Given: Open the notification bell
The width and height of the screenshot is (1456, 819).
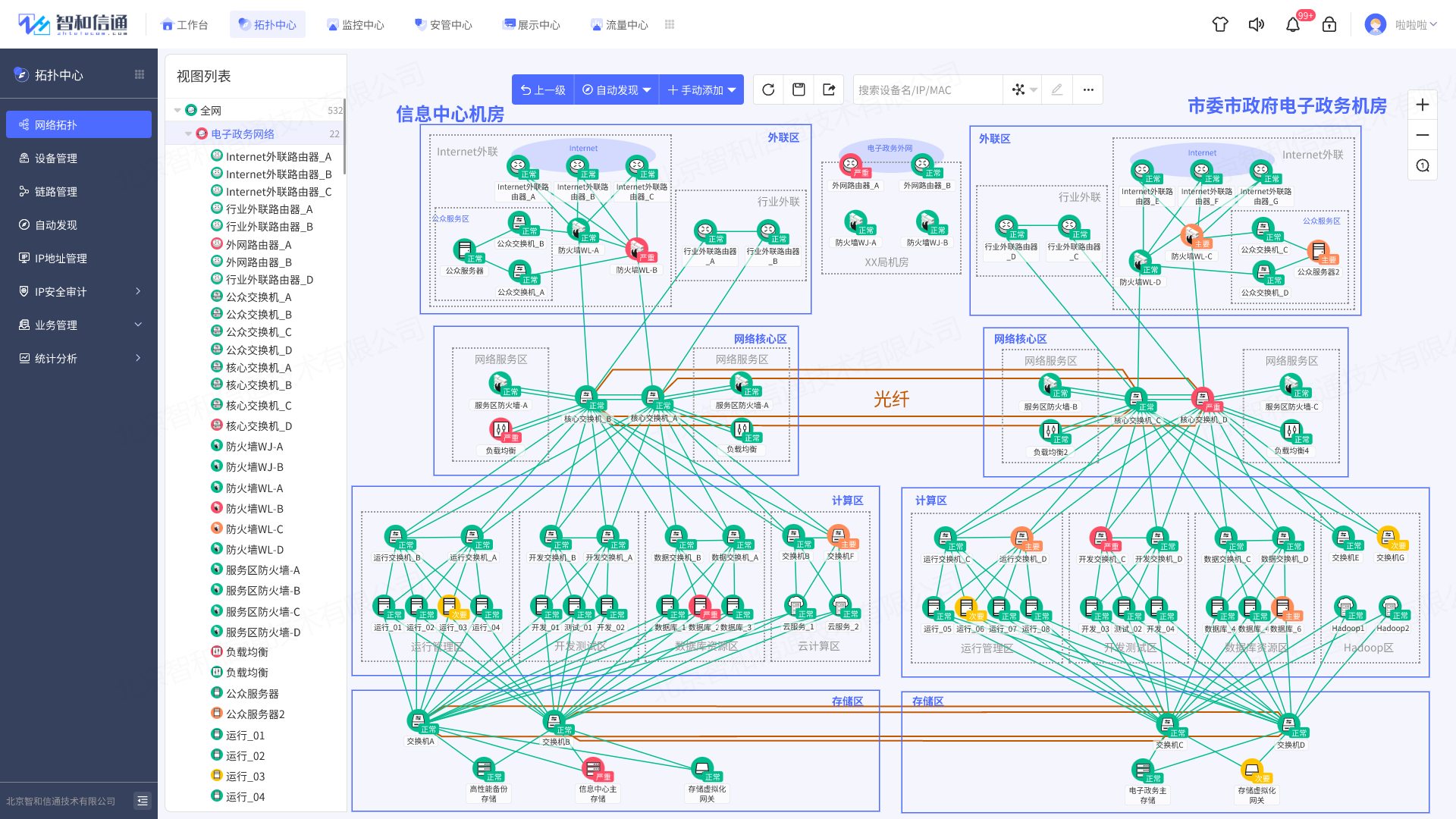Looking at the screenshot, I should [x=1293, y=25].
